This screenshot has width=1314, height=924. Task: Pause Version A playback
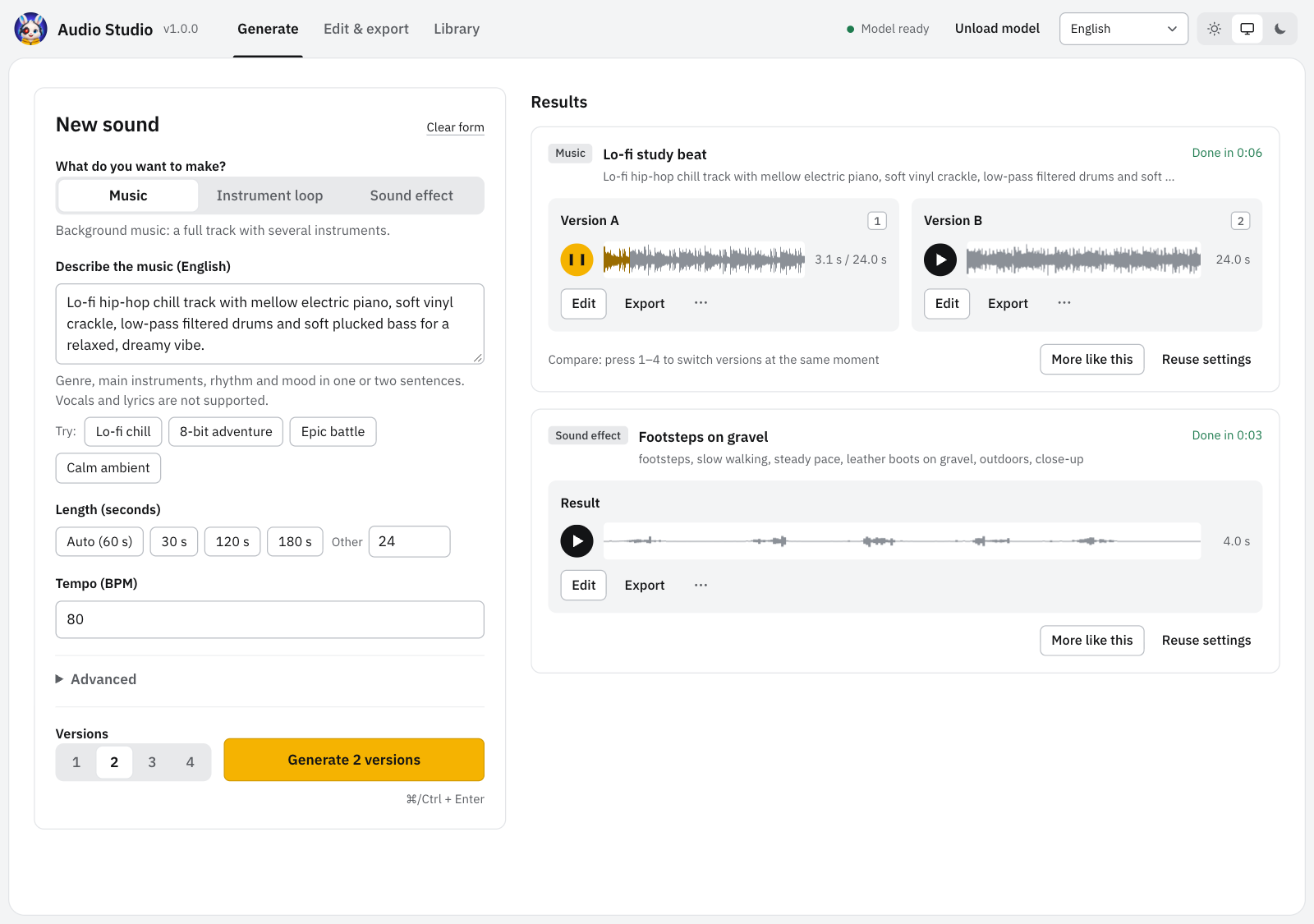(577, 260)
